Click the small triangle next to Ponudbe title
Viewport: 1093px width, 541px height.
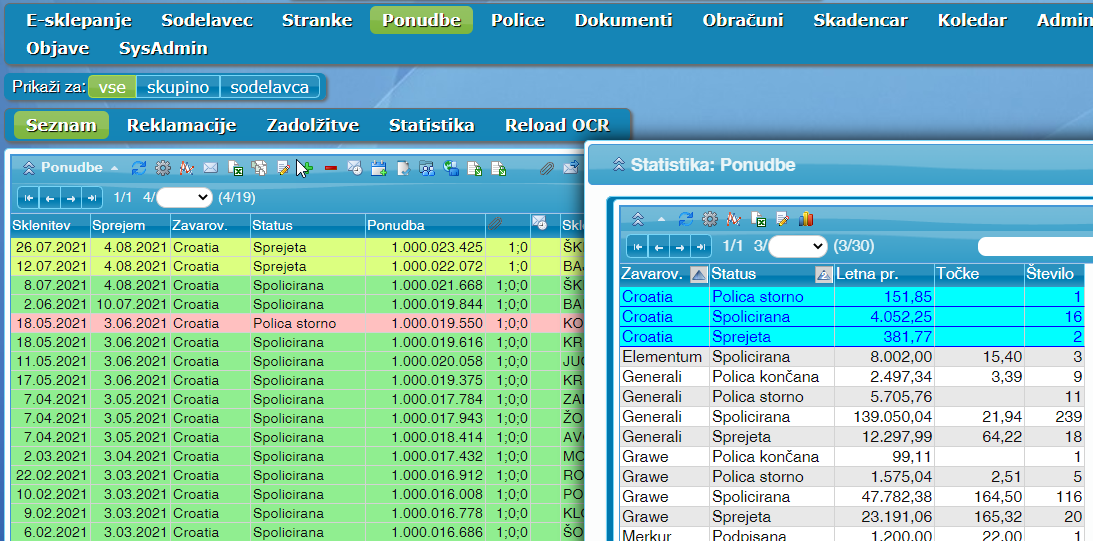tap(114, 168)
